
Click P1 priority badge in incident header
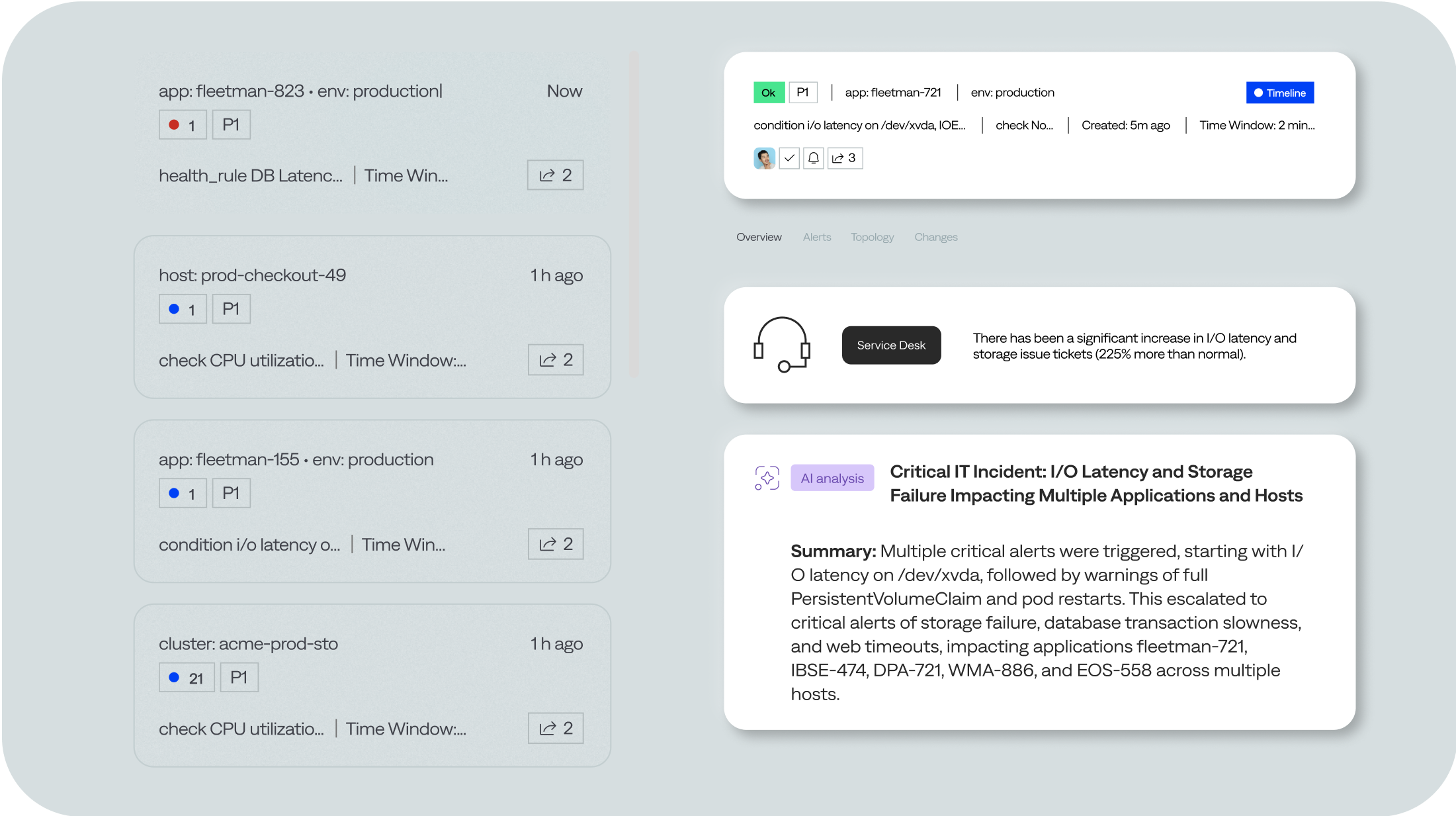803,93
